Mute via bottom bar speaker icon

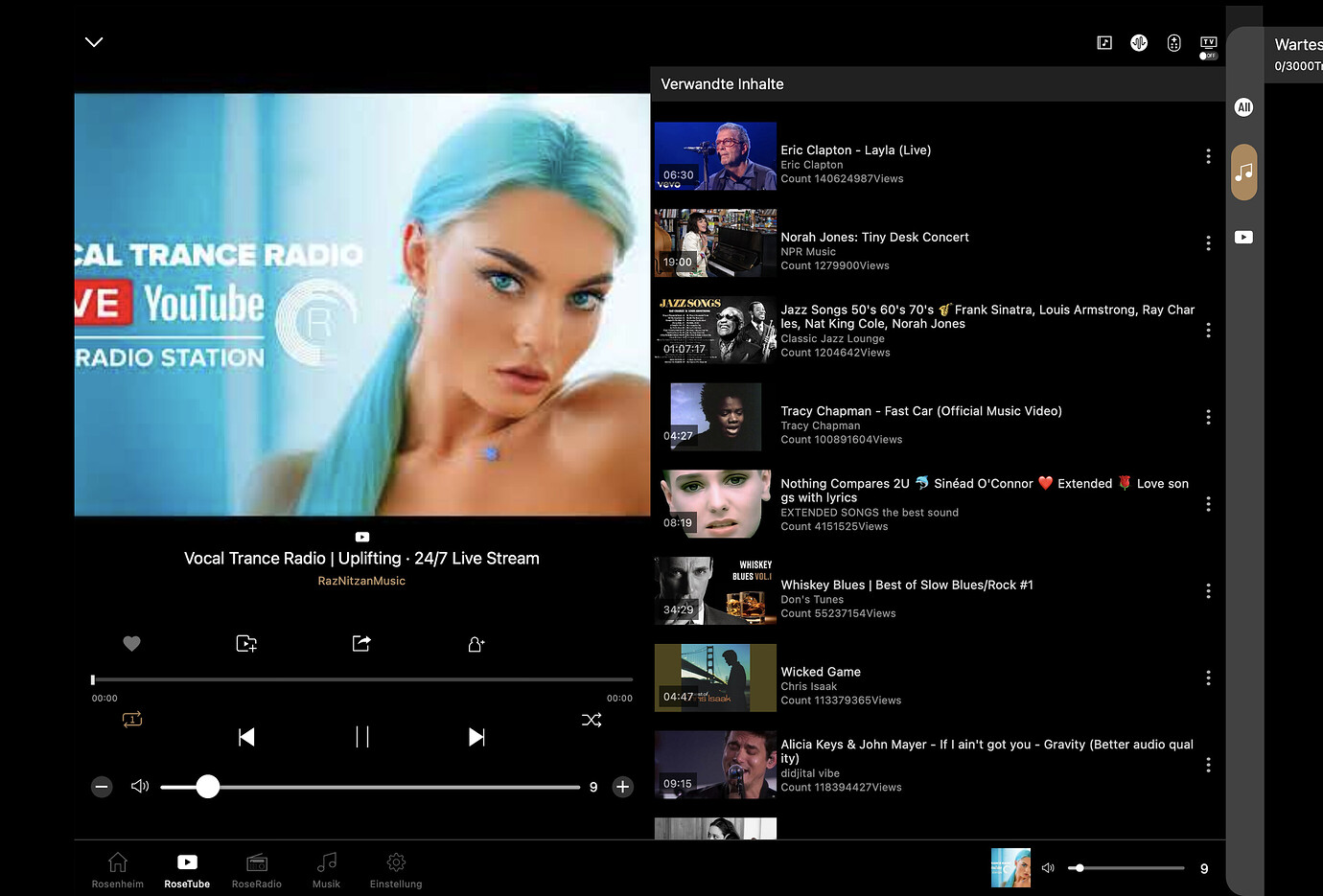pyautogui.click(x=1048, y=868)
